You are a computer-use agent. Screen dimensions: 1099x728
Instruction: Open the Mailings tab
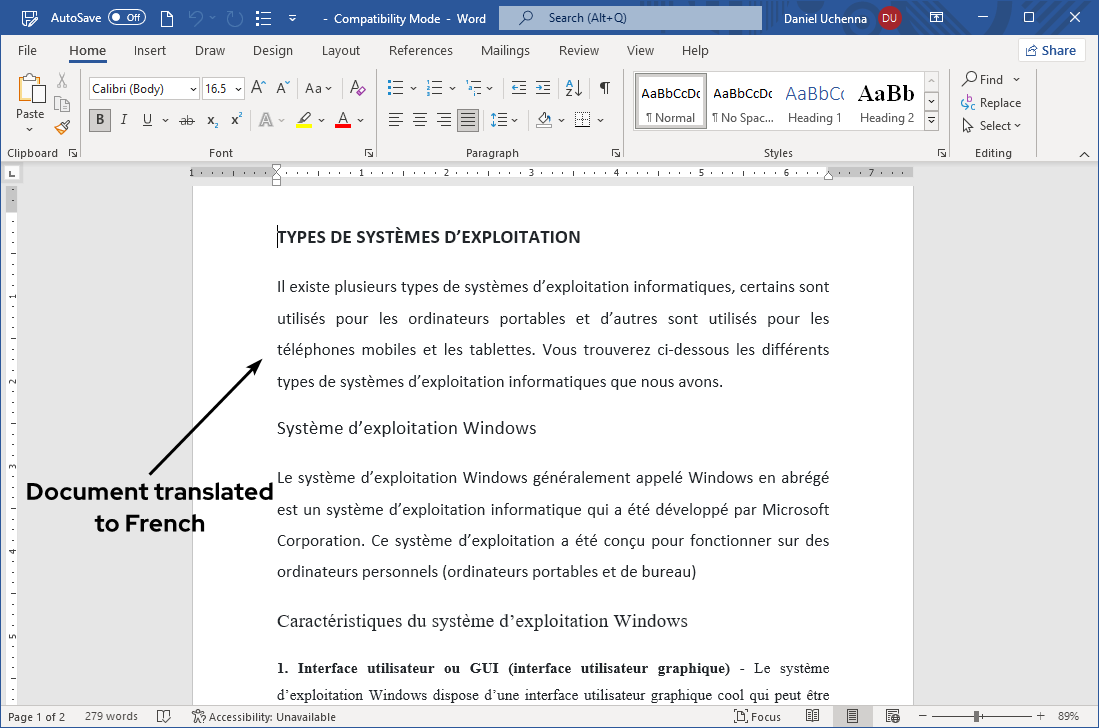(505, 50)
